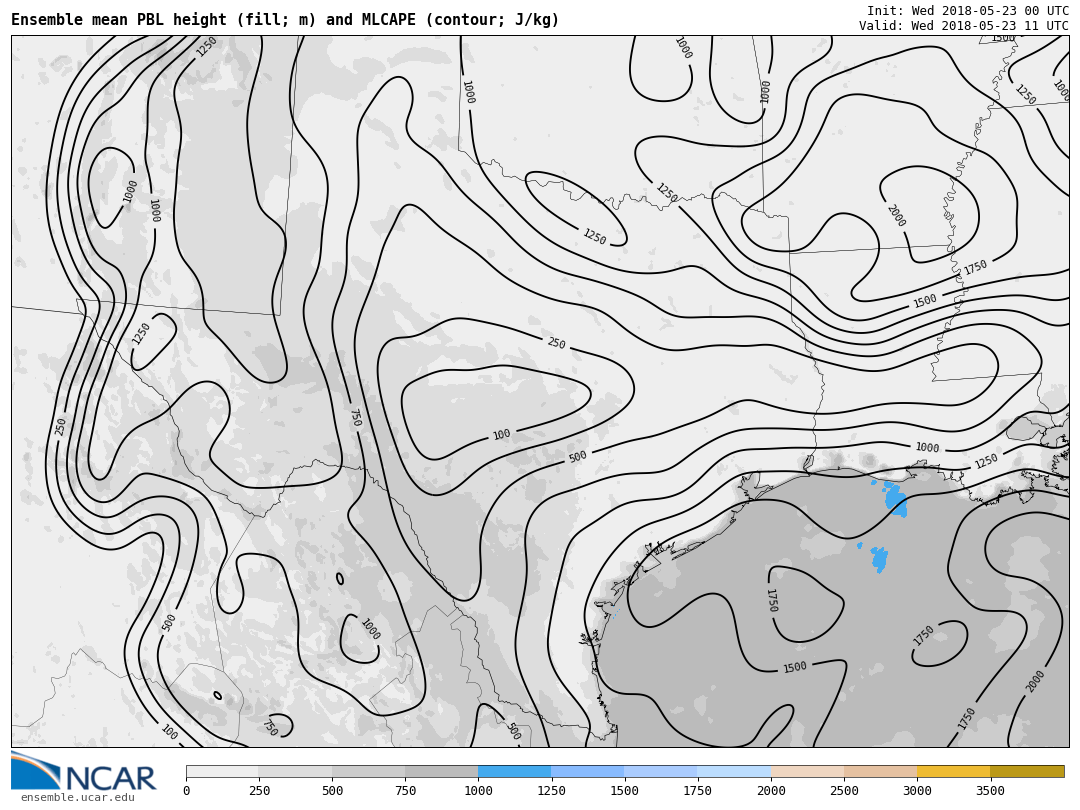Click the '2000' colorbar tick label
Screen dimensions: 1080x810
pos(771,791)
